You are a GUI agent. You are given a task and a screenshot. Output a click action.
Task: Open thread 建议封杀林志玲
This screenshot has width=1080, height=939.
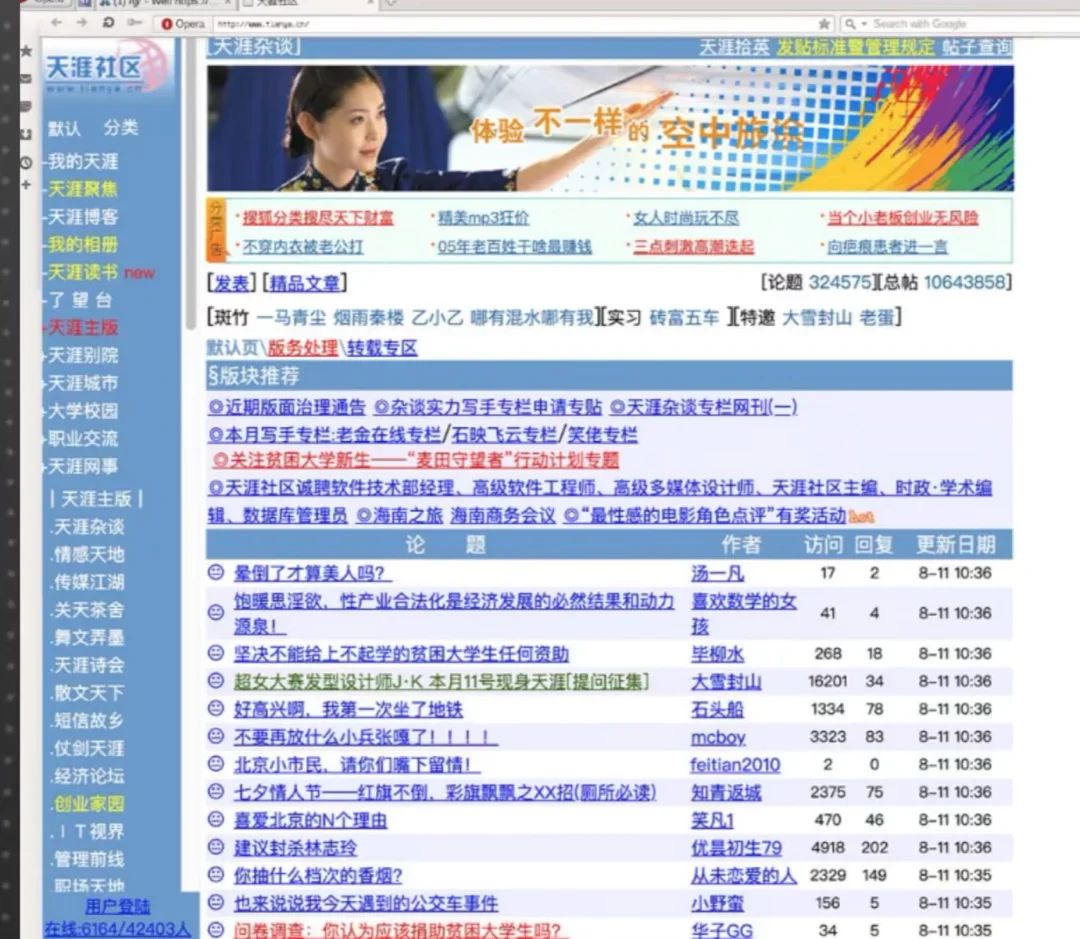coord(295,847)
